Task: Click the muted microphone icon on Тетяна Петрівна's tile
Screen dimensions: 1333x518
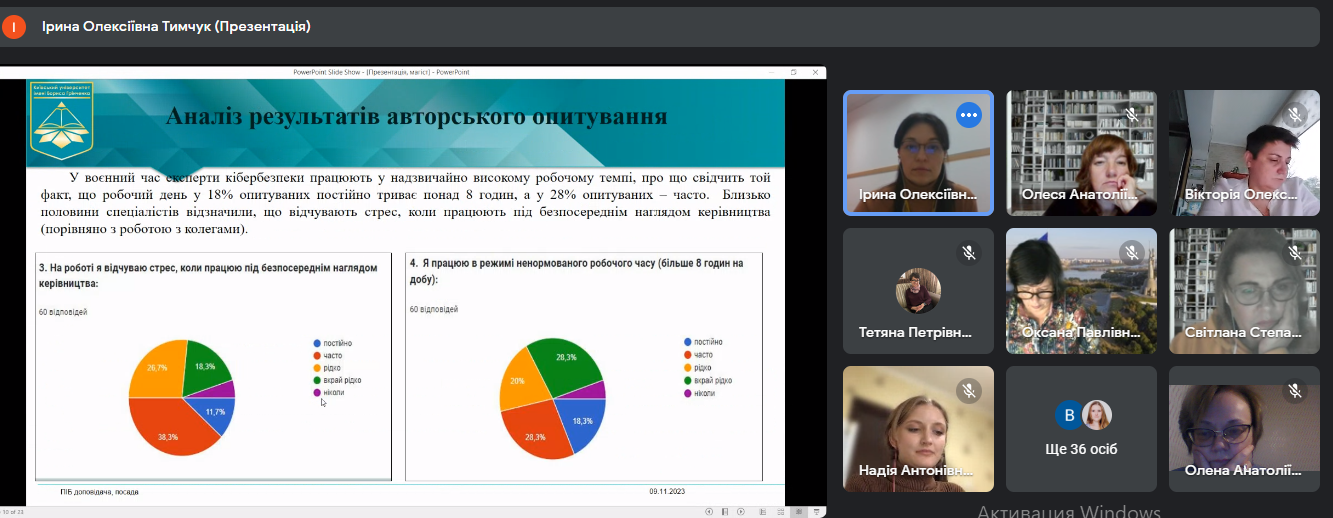Action: click(968, 253)
